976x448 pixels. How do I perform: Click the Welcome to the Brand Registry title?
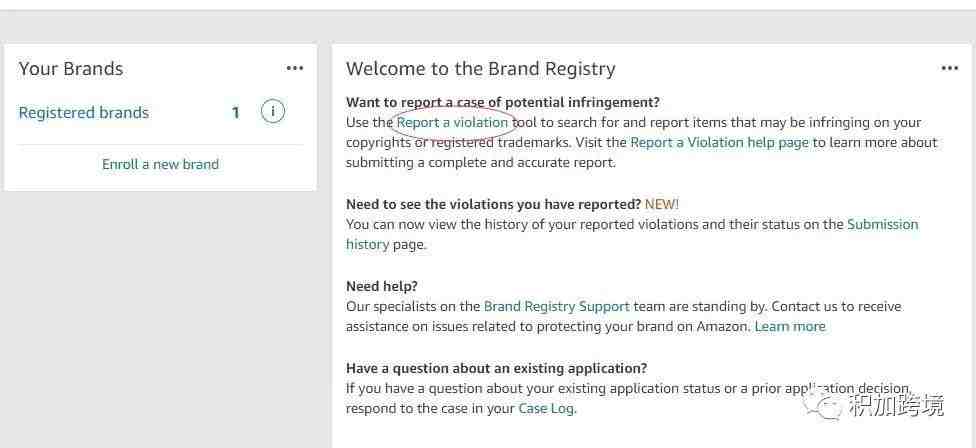[481, 68]
